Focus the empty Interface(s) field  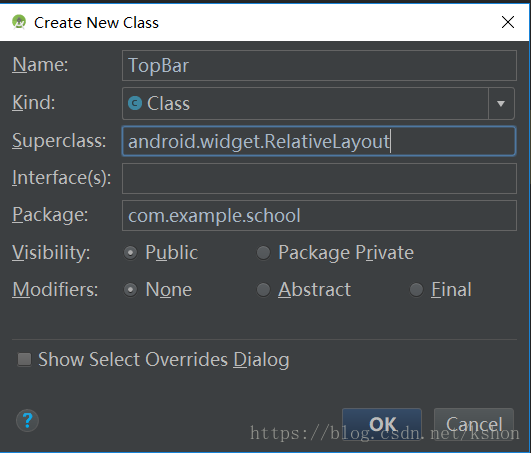click(x=319, y=178)
